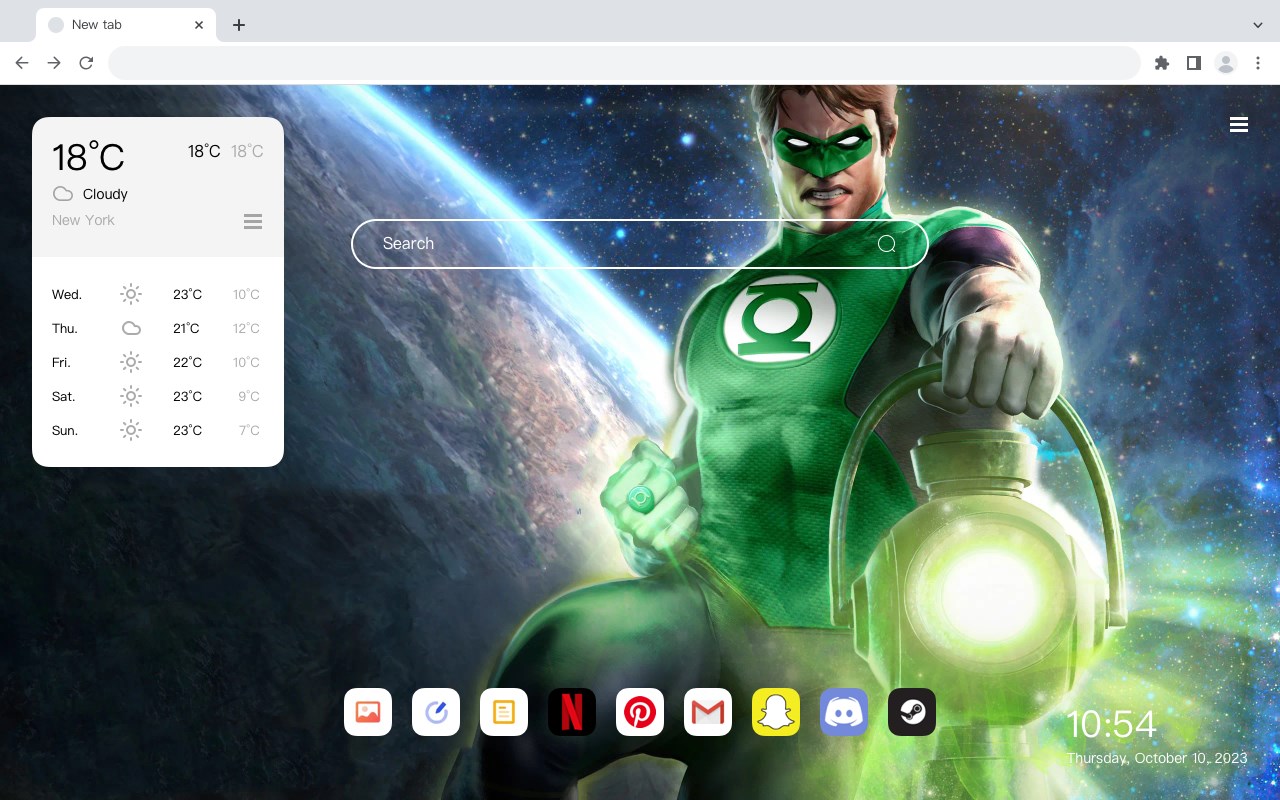The image size is (1280, 800).
Task: Open the Chrome extensions puzzle icon
Action: [x=1162, y=63]
